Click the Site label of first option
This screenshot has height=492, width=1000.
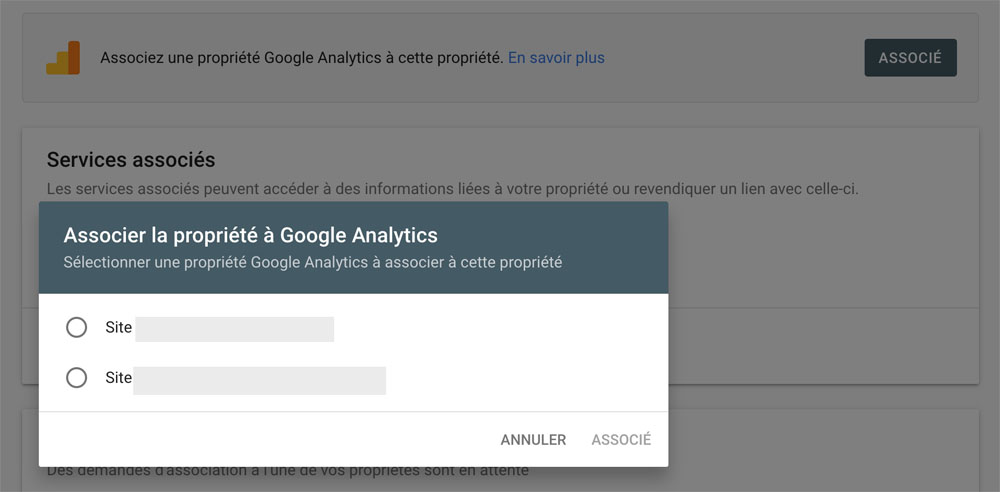pyautogui.click(x=119, y=328)
